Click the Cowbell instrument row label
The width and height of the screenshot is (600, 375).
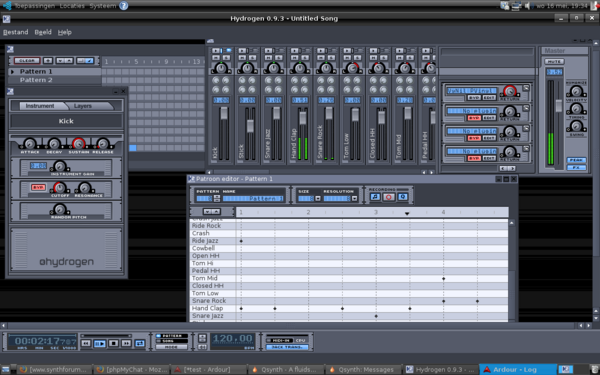click(x=203, y=248)
